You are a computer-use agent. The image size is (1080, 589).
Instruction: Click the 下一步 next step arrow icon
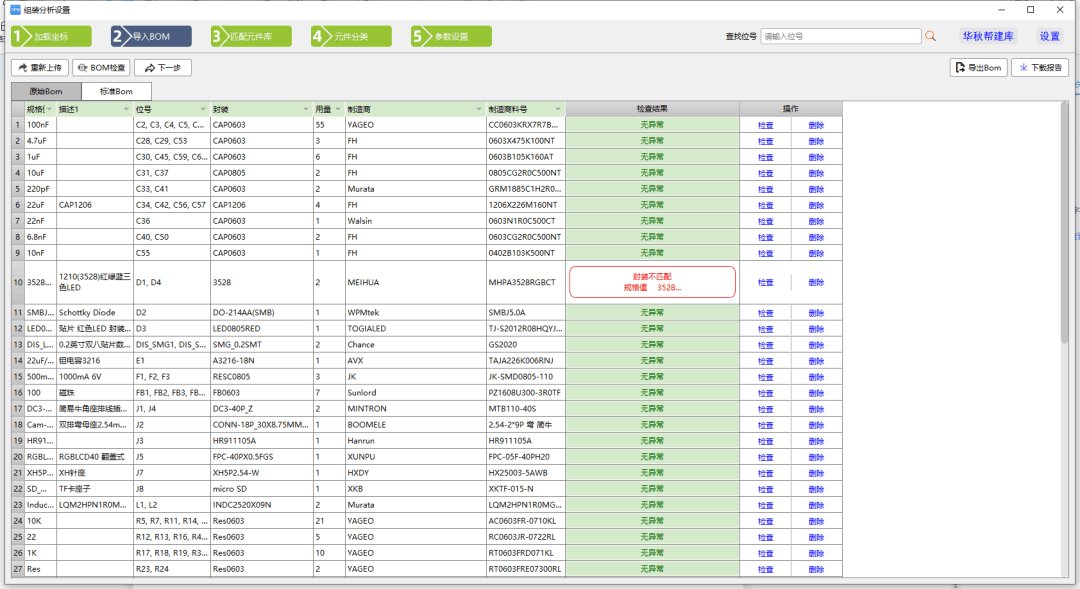[149, 68]
